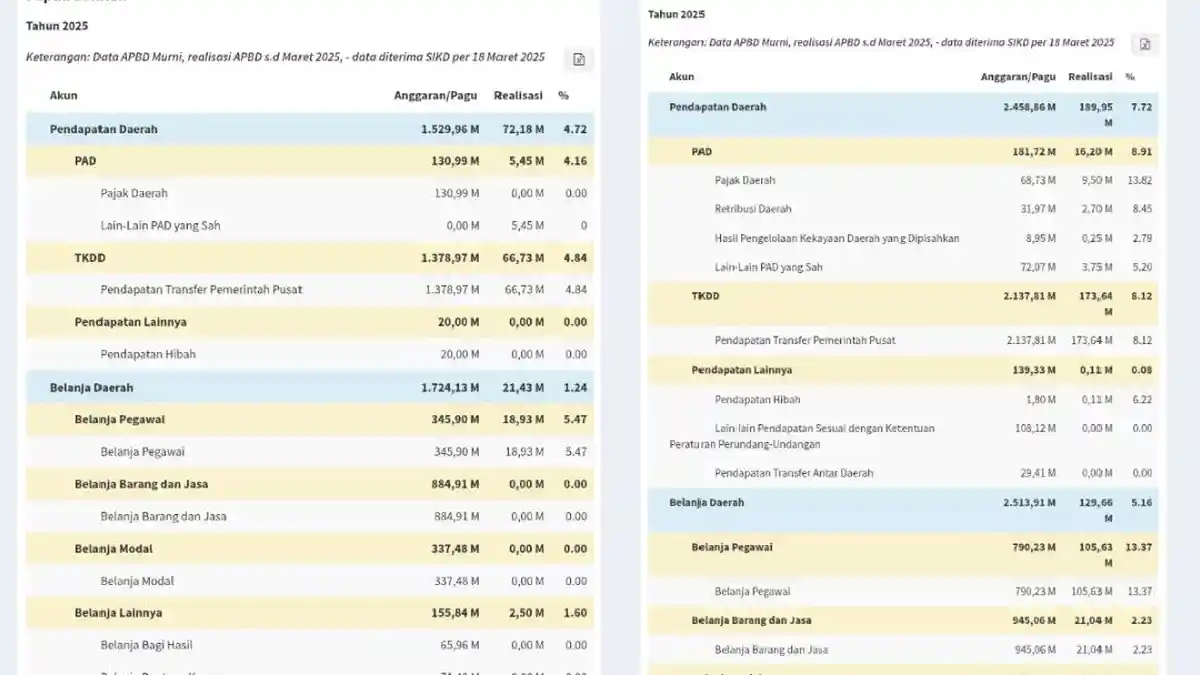The image size is (1200, 675).
Task: Click the 'Anggaran/Pagu' header in the right table
Action: point(1018,77)
